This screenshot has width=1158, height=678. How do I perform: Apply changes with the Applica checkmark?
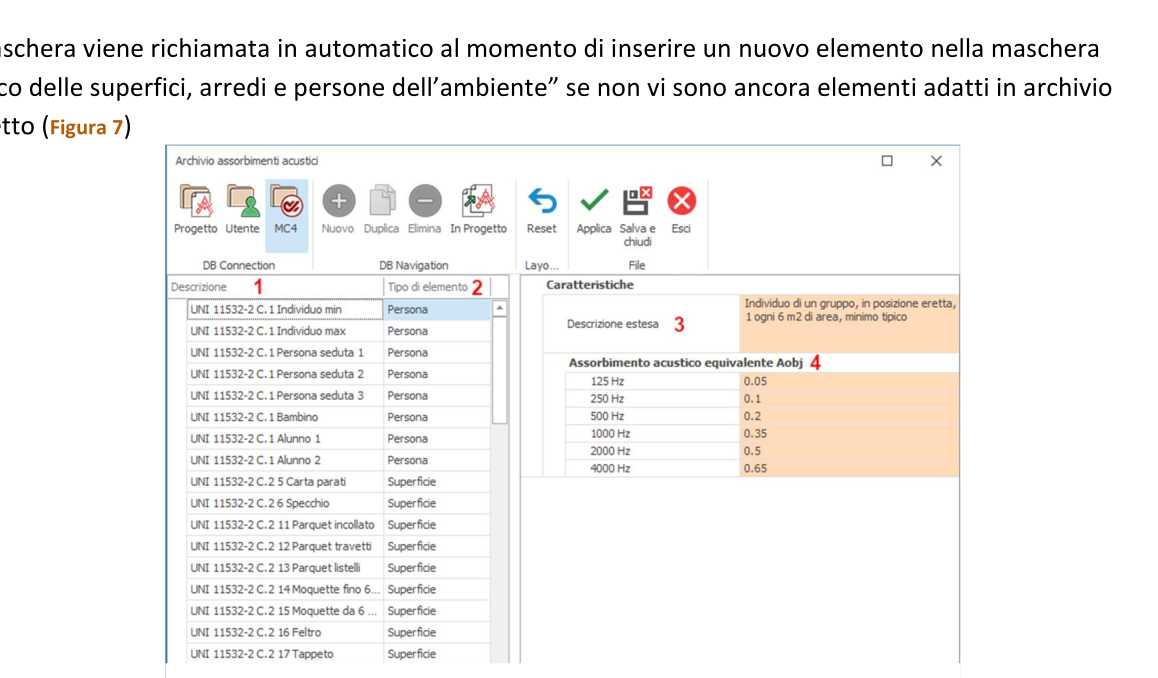coord(594,200)
